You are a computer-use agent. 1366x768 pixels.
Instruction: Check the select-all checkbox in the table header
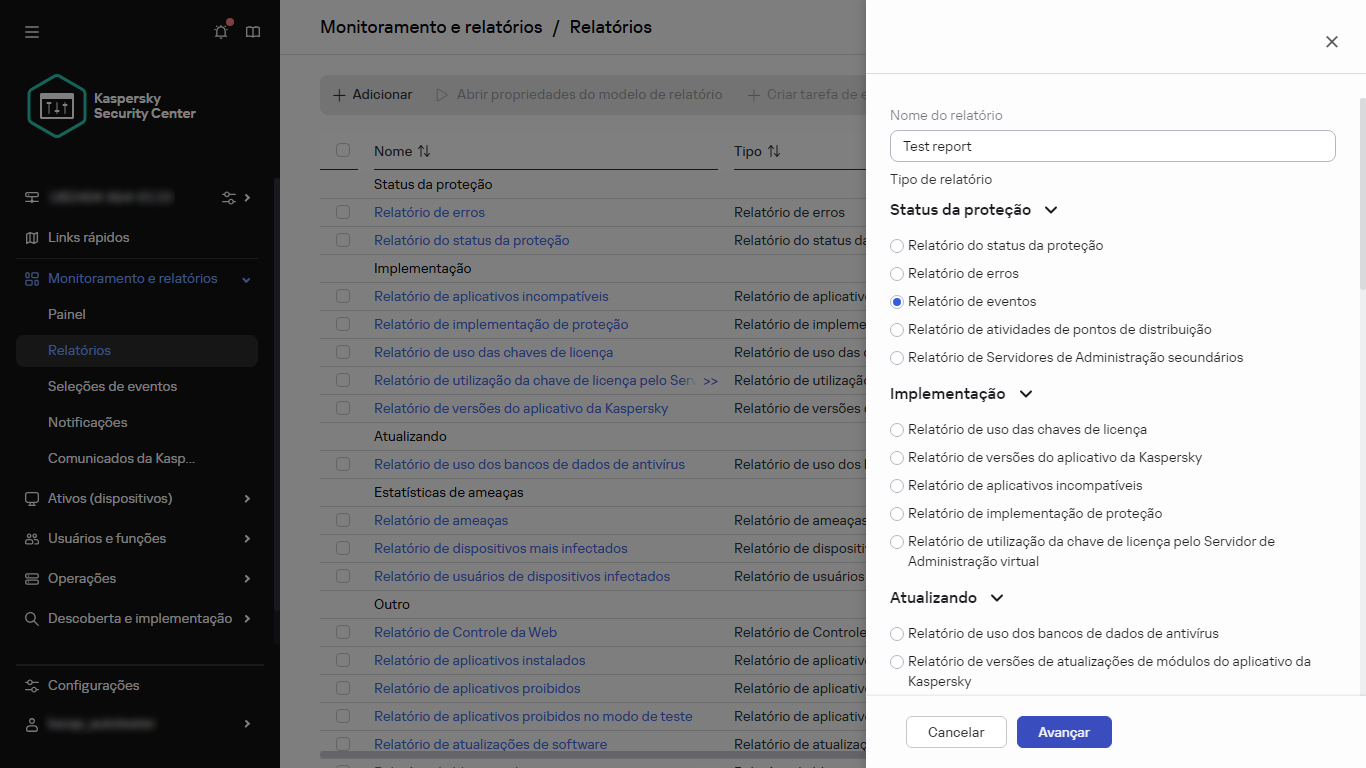pyautogui.click(x=343, y=150)
